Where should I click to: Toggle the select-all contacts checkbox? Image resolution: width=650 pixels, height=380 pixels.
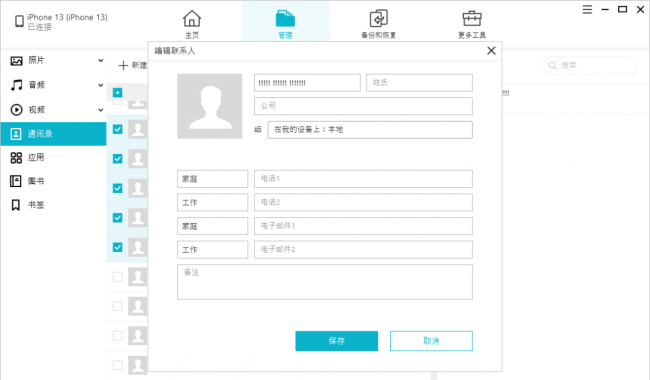(x=118, y=92)
